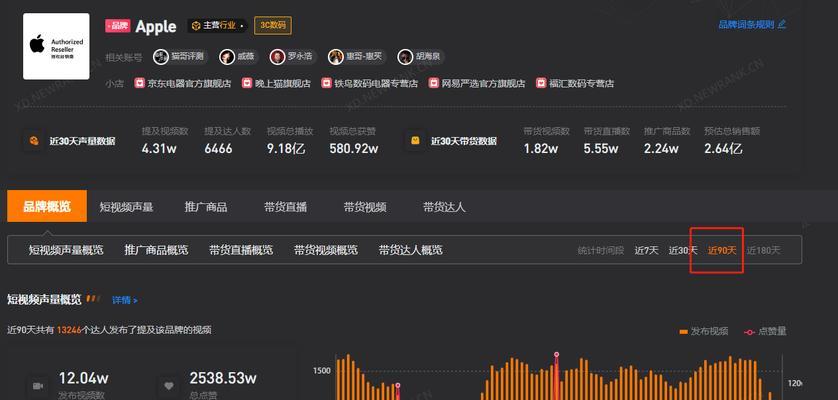Click the 12.04w 发布视频数 figure
The width and height of the screenshot is (838, 400).
[x=83, y=378]
